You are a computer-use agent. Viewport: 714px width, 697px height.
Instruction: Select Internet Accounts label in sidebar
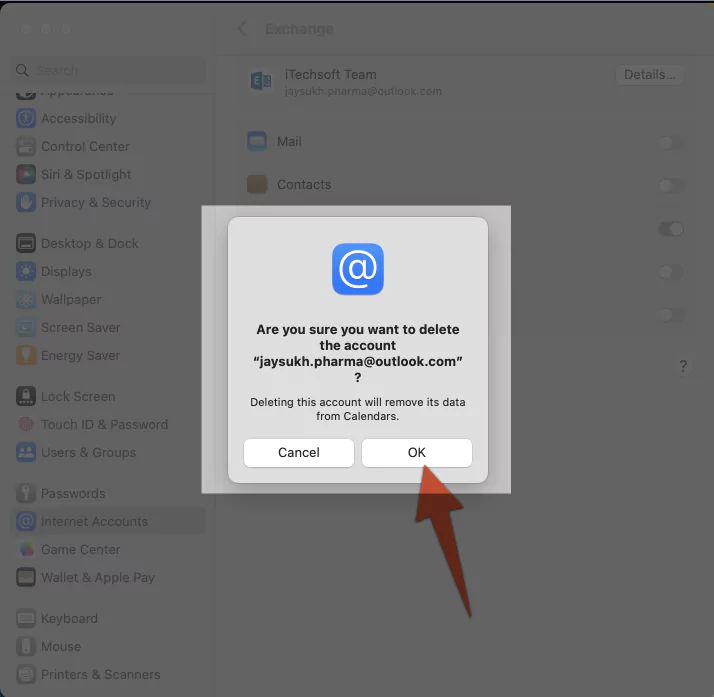click(x=95, y=522)
